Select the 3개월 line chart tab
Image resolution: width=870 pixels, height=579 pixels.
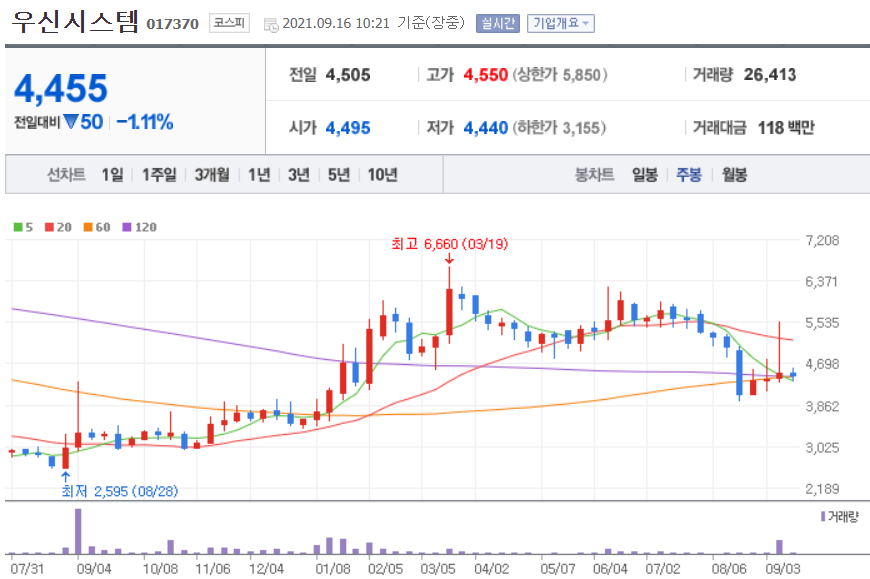click(x=212, y=175)
